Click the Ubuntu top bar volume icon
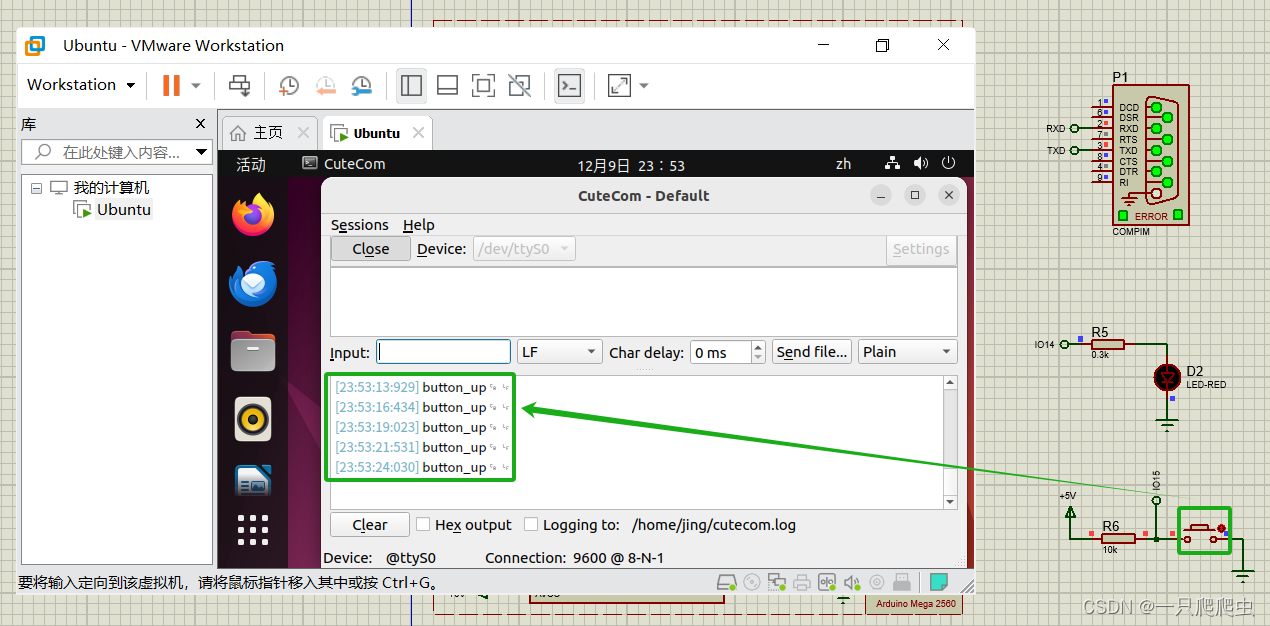 pyautogui.click(x=921, y=164)
